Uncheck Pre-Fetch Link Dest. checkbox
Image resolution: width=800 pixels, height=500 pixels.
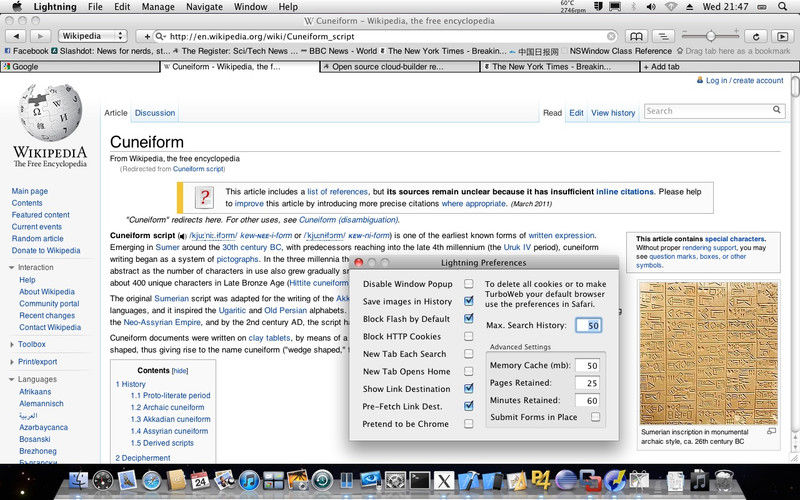point(468,406)
